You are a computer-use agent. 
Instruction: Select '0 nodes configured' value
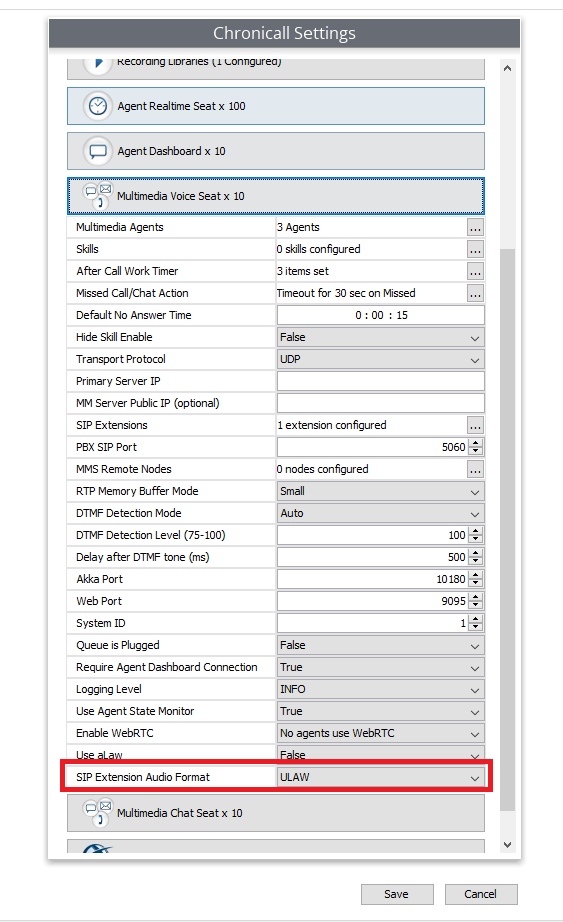pyautogui.click(x=322, y=469)
